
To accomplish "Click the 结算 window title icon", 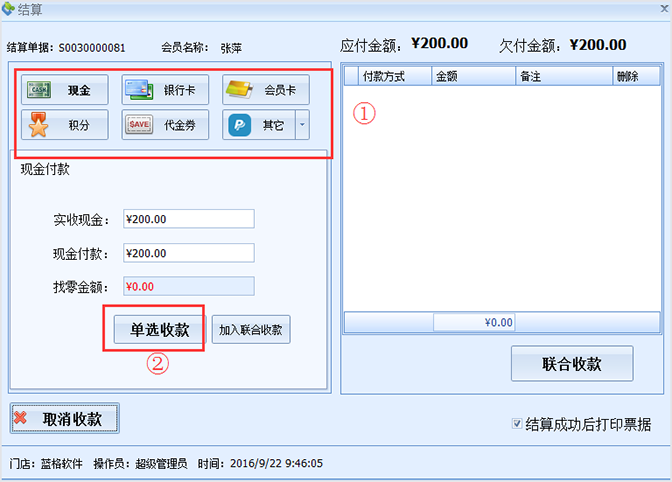I will click(x=8, y=9).
